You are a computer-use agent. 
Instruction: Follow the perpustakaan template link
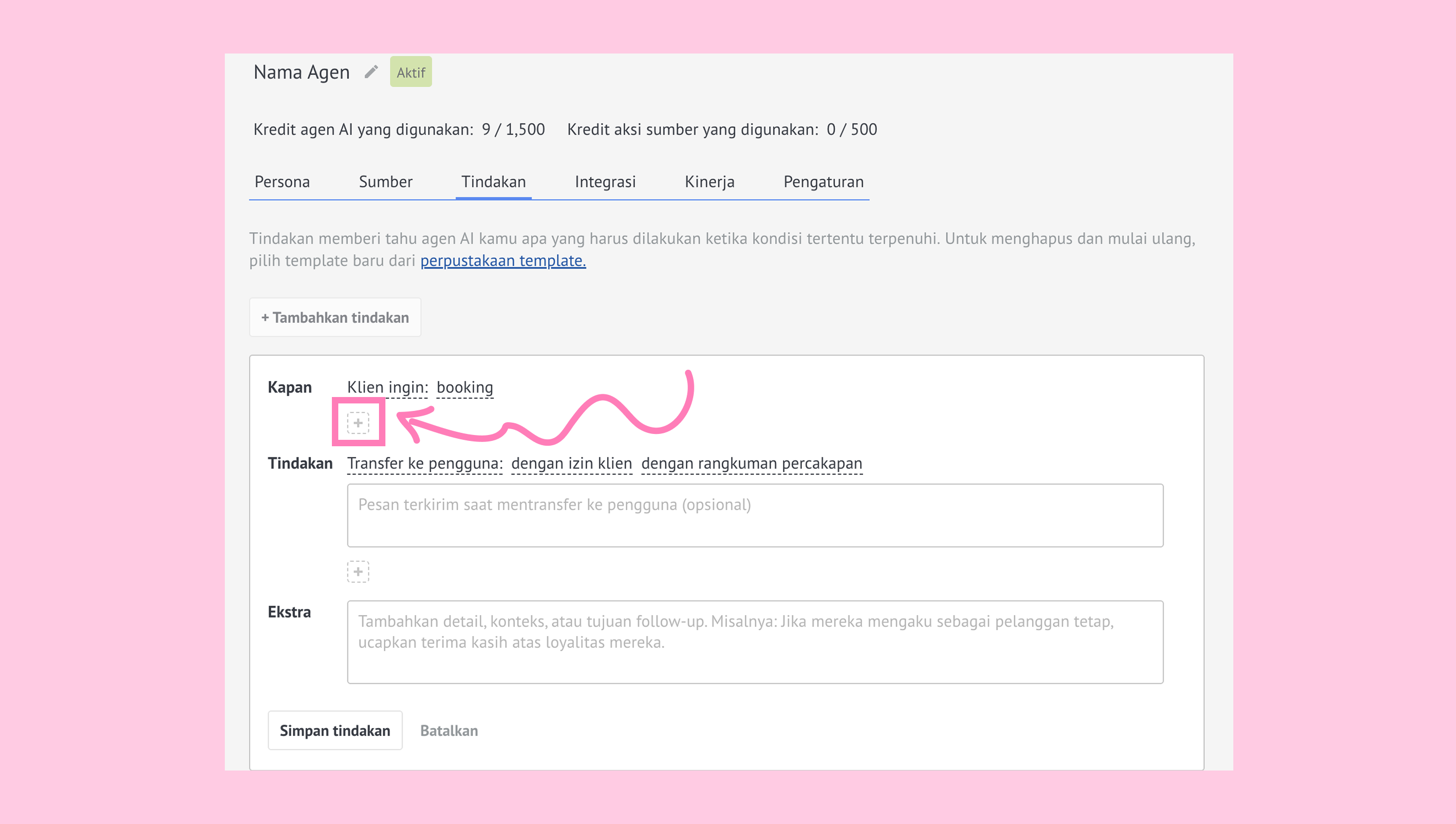coord(503,261)
